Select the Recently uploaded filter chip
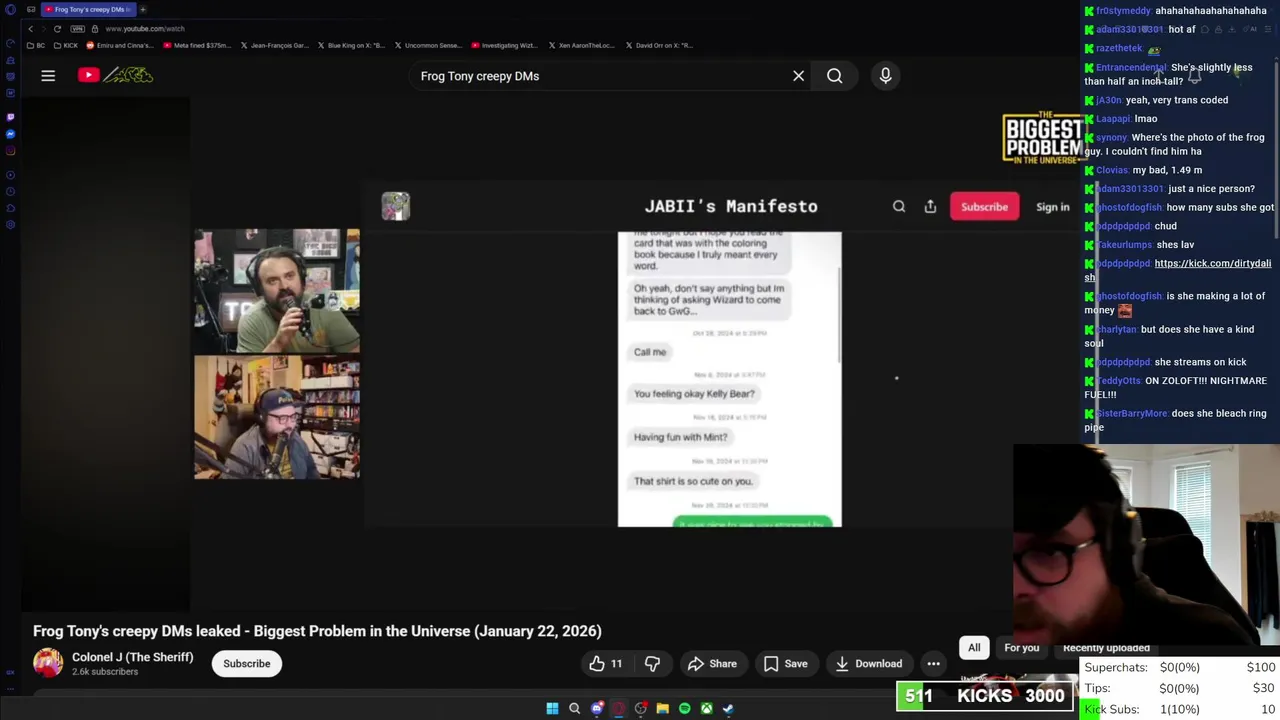 [1106, 648]
